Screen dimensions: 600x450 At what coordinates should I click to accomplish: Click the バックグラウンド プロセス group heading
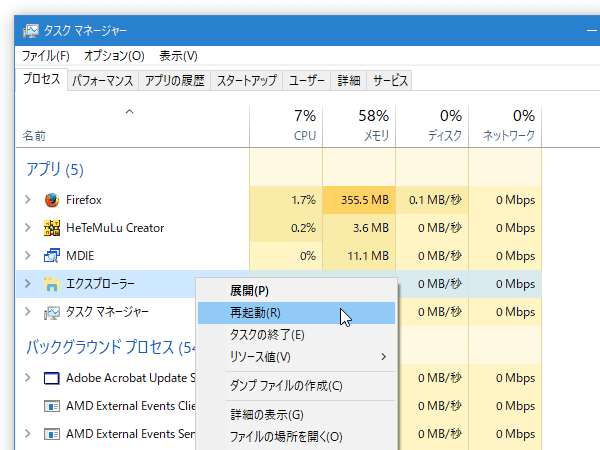111,347
